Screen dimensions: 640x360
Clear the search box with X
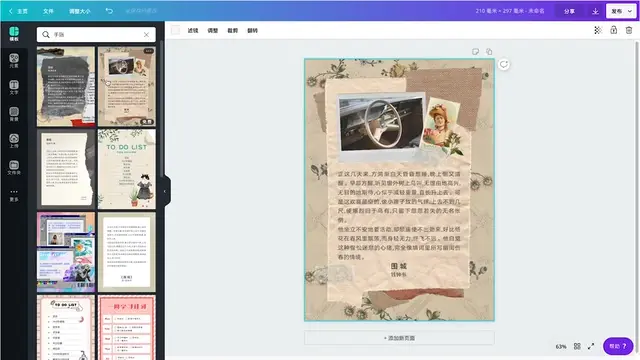[146, 35]
